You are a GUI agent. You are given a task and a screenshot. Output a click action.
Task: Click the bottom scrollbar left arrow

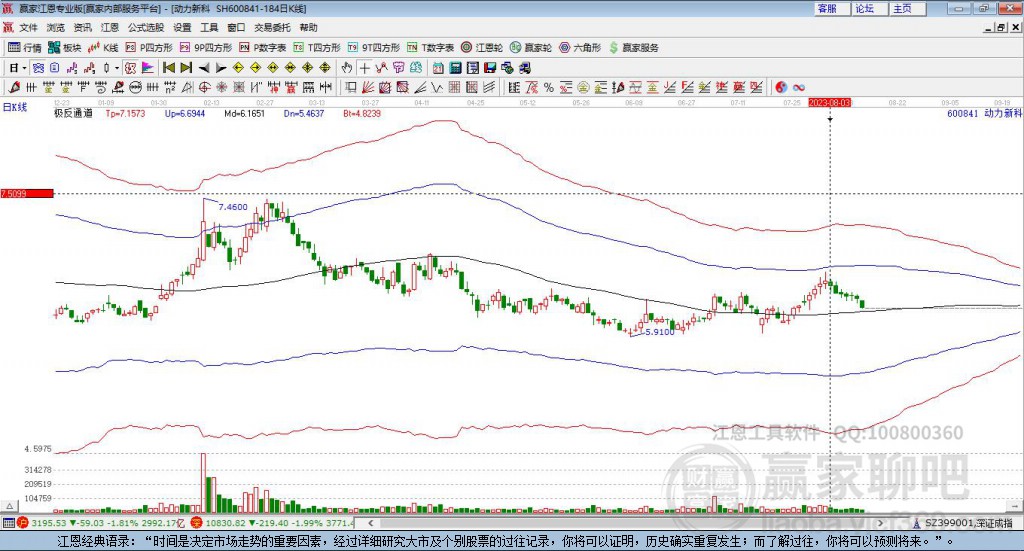(370, 523)
